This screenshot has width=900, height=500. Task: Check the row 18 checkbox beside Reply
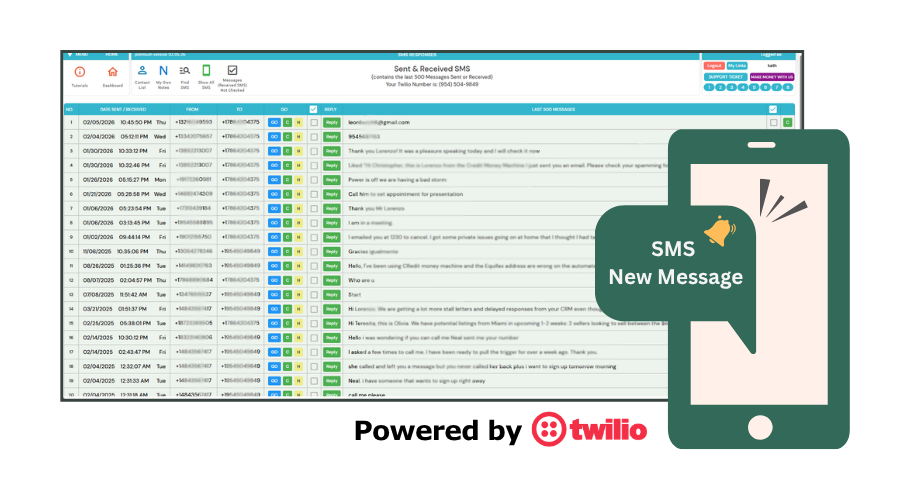pyautogui.click(x=314, y=366)
